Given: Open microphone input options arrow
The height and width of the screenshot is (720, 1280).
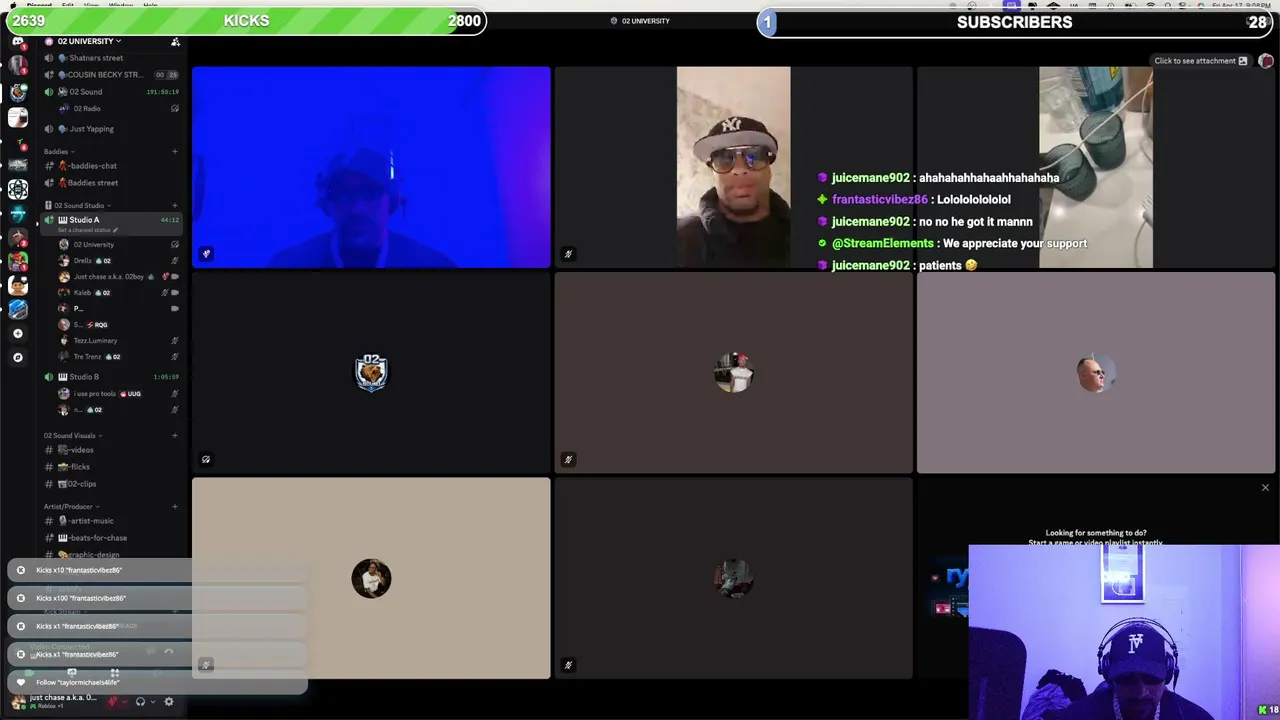Looking at the screenshot, I should click(x=125, y=701).
